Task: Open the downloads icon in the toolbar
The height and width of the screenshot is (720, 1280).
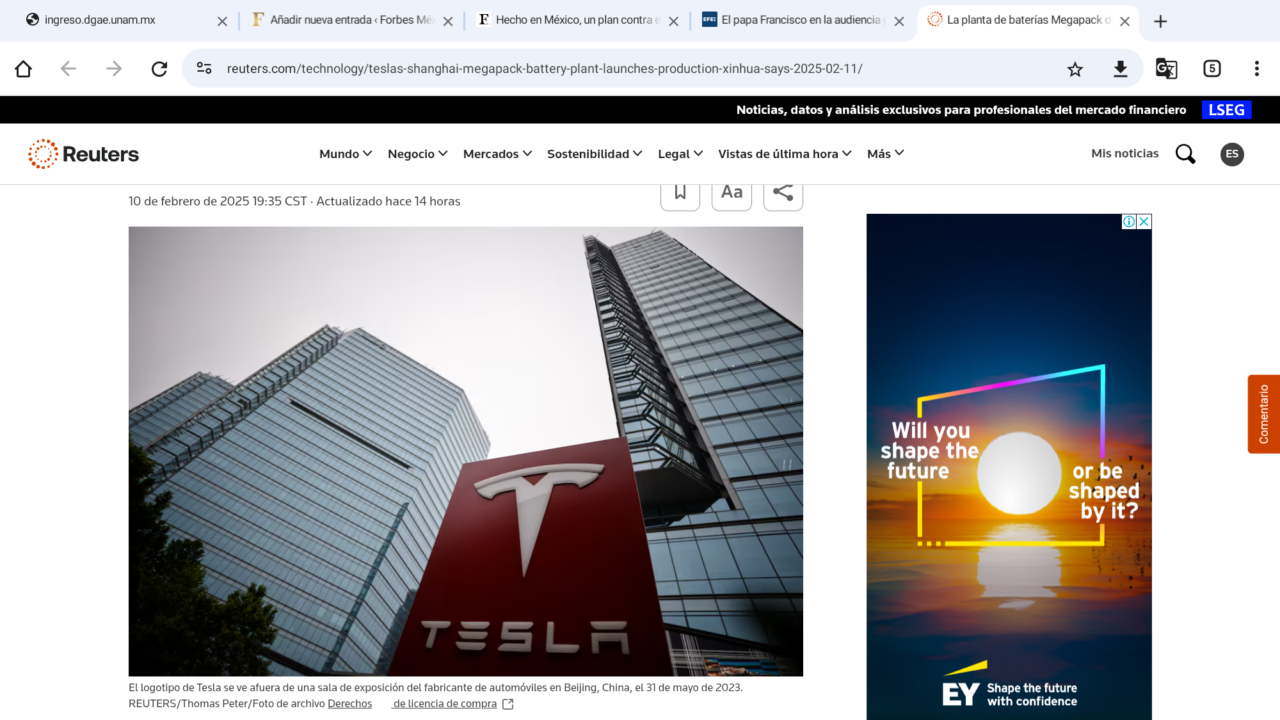Action: point(1120,69)
